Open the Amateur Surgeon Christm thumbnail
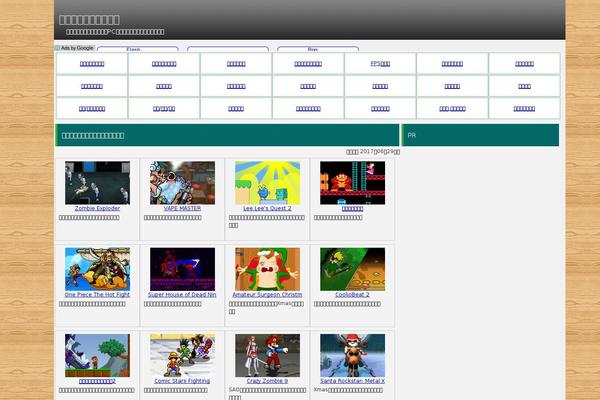This screenshot has width=600, height=400. tap(267, 269)
